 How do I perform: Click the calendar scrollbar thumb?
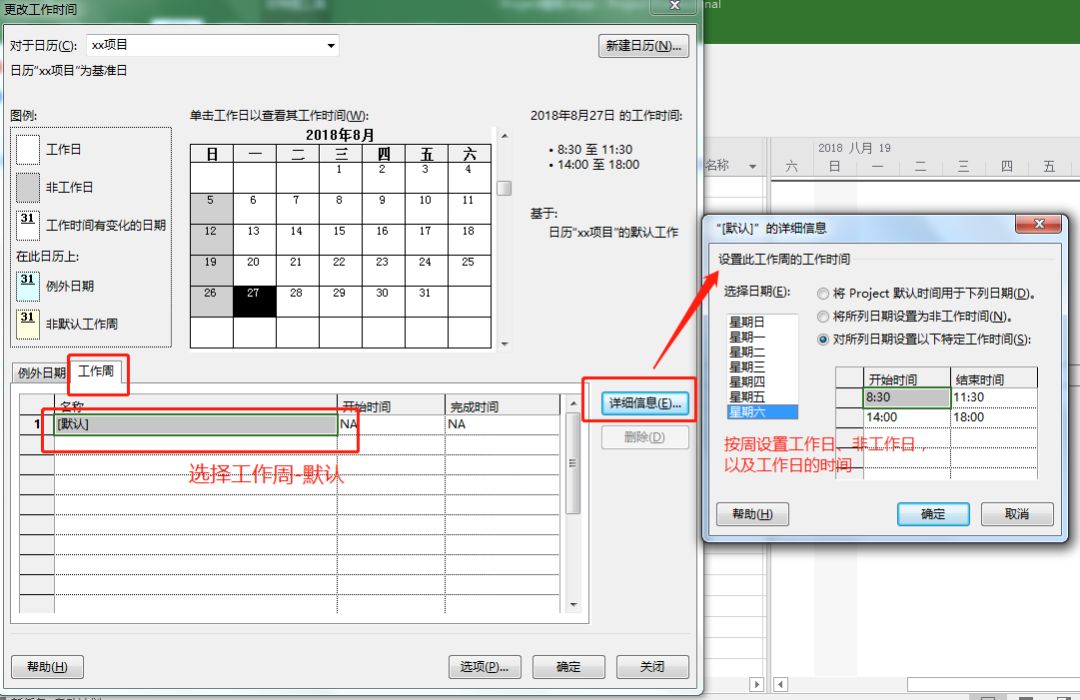pos(504,188)
